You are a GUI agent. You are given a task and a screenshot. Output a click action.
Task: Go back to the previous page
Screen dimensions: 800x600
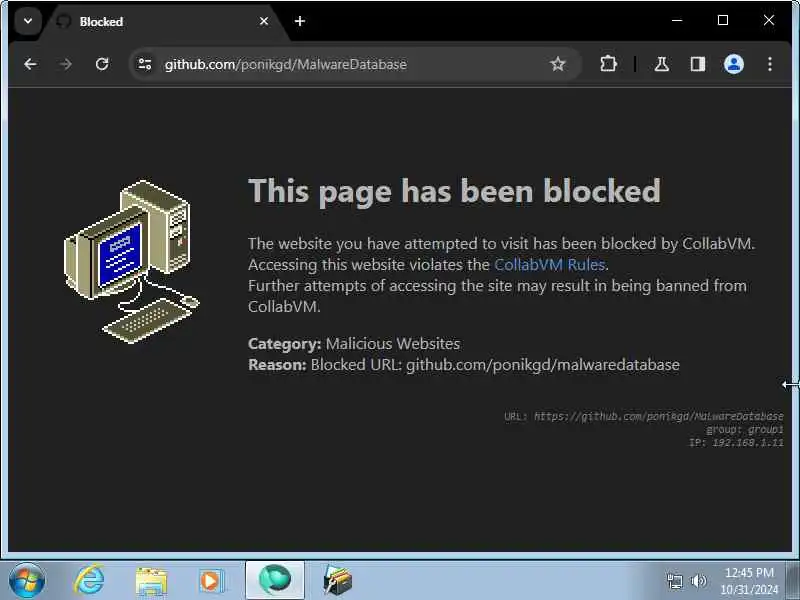point(30,64)
